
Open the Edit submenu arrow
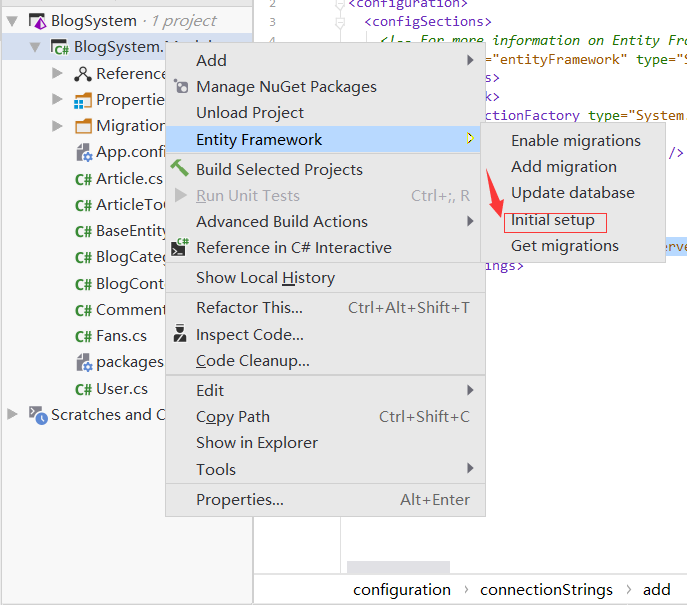(470, 390)
